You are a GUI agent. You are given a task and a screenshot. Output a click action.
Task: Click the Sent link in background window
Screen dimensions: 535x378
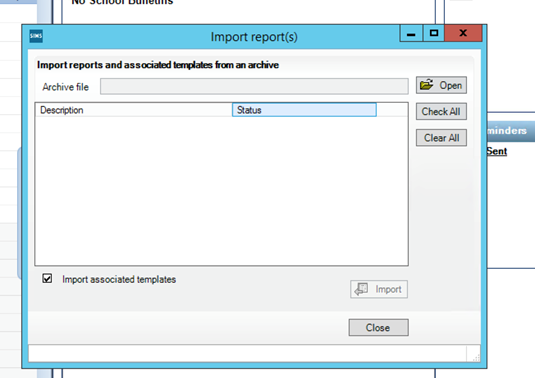tap(497, 151)
